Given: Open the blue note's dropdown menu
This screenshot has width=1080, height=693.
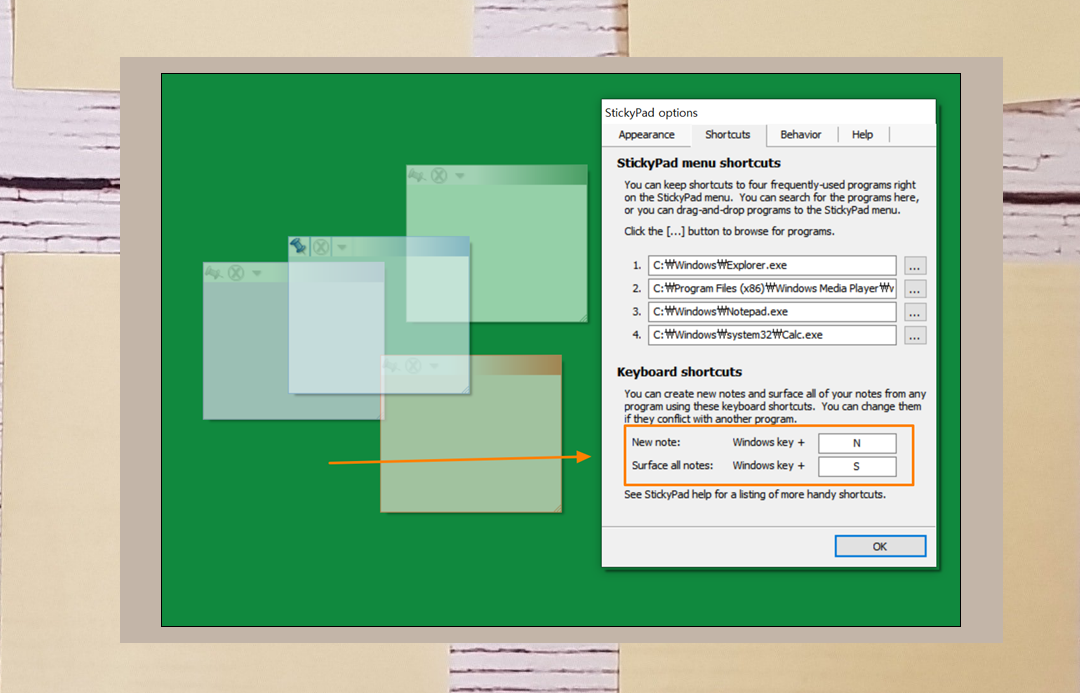Looking at the screenshot, I should tap(342, 247).
